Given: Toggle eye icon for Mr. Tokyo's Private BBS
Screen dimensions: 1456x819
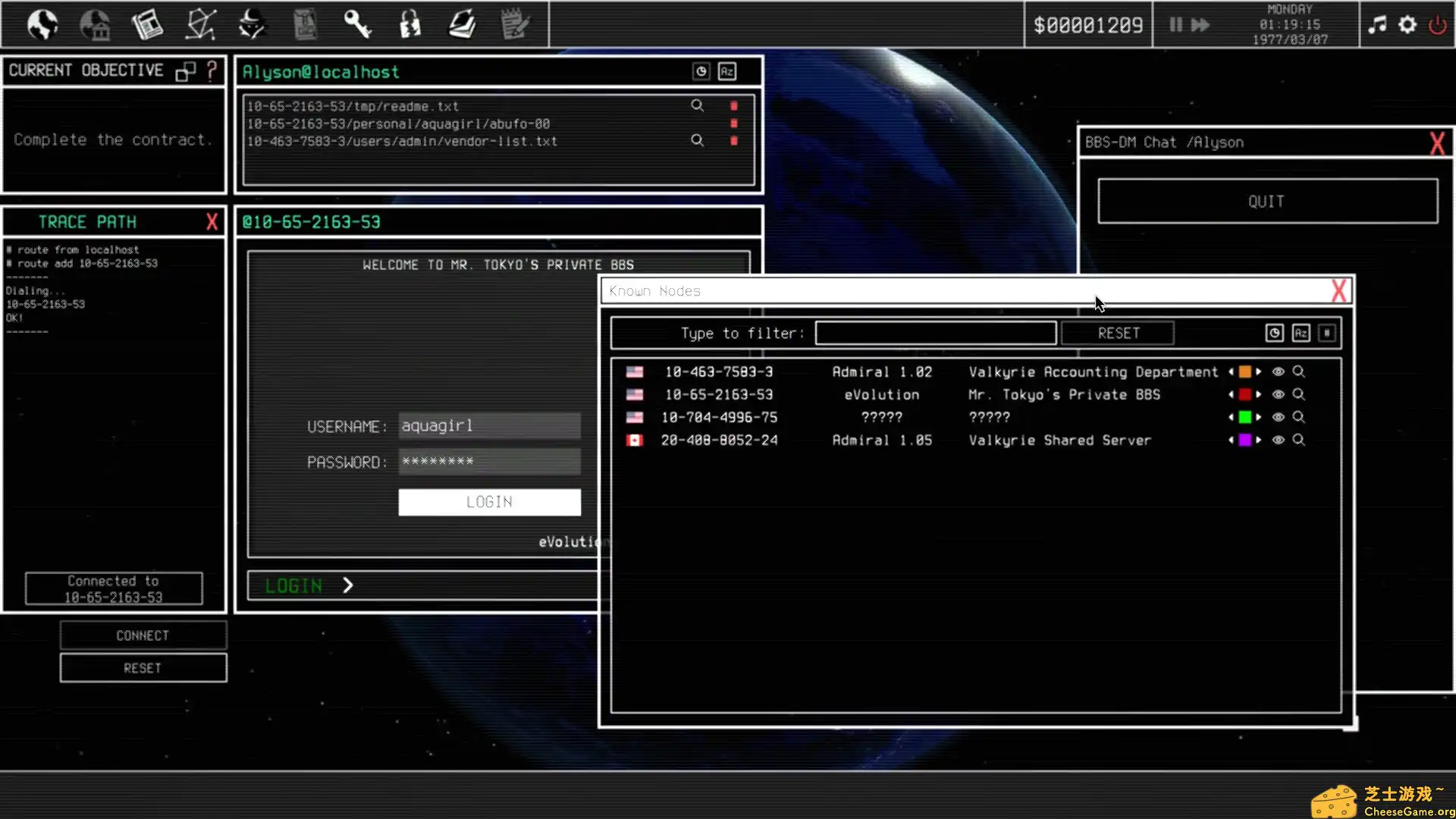Looking at the screenshot, I should pyautogui.click(x=1278, y=395).
